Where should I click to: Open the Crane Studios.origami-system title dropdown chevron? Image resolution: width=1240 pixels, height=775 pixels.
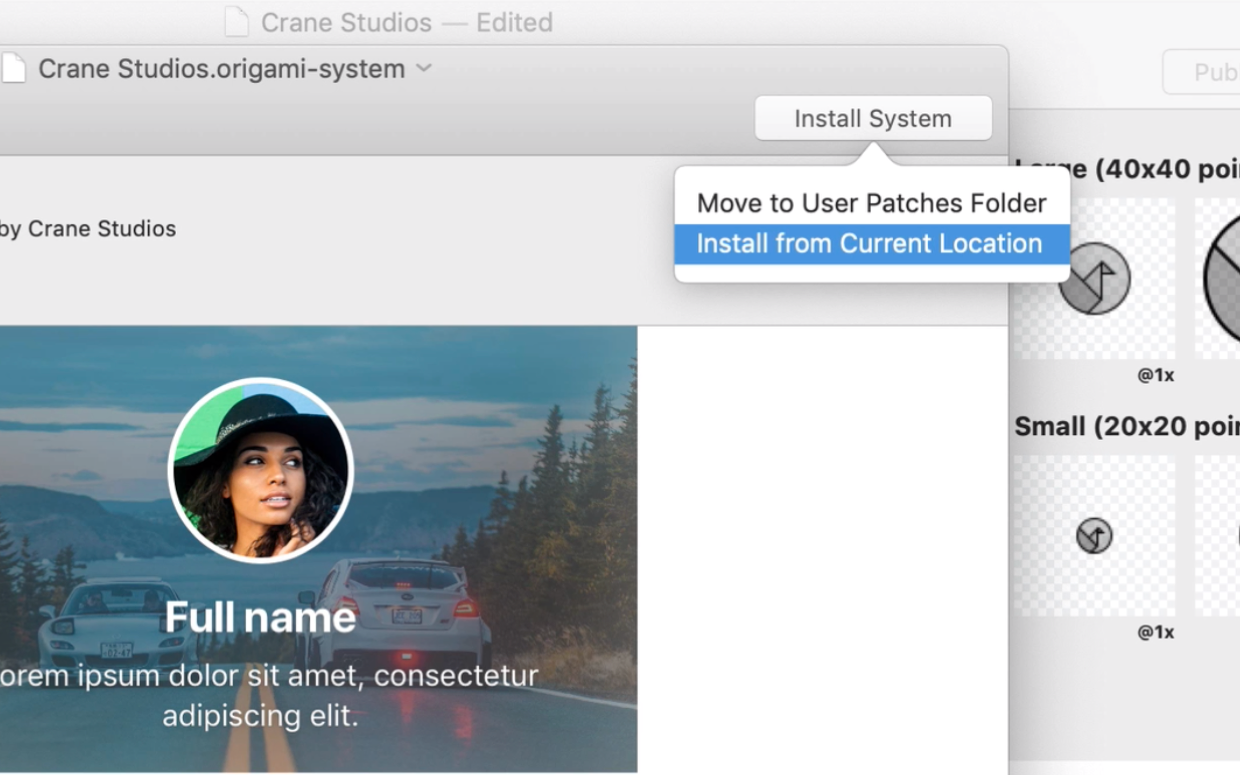[424, 68]
